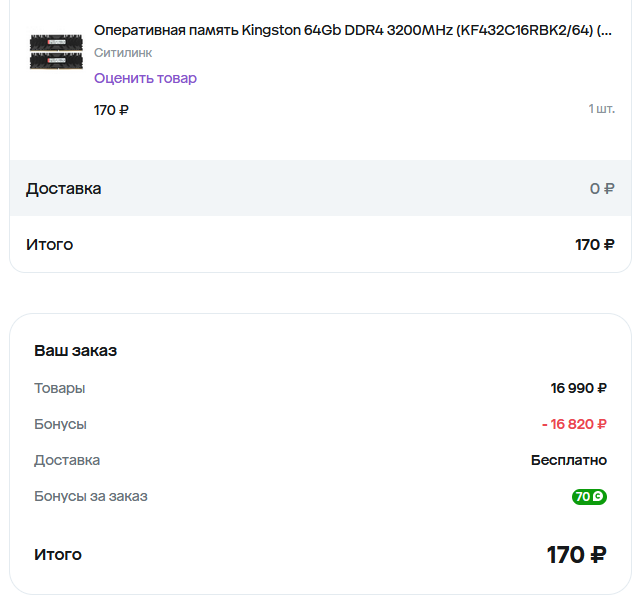Click the Kingston RAM product thumbnail

coord(55,52)
